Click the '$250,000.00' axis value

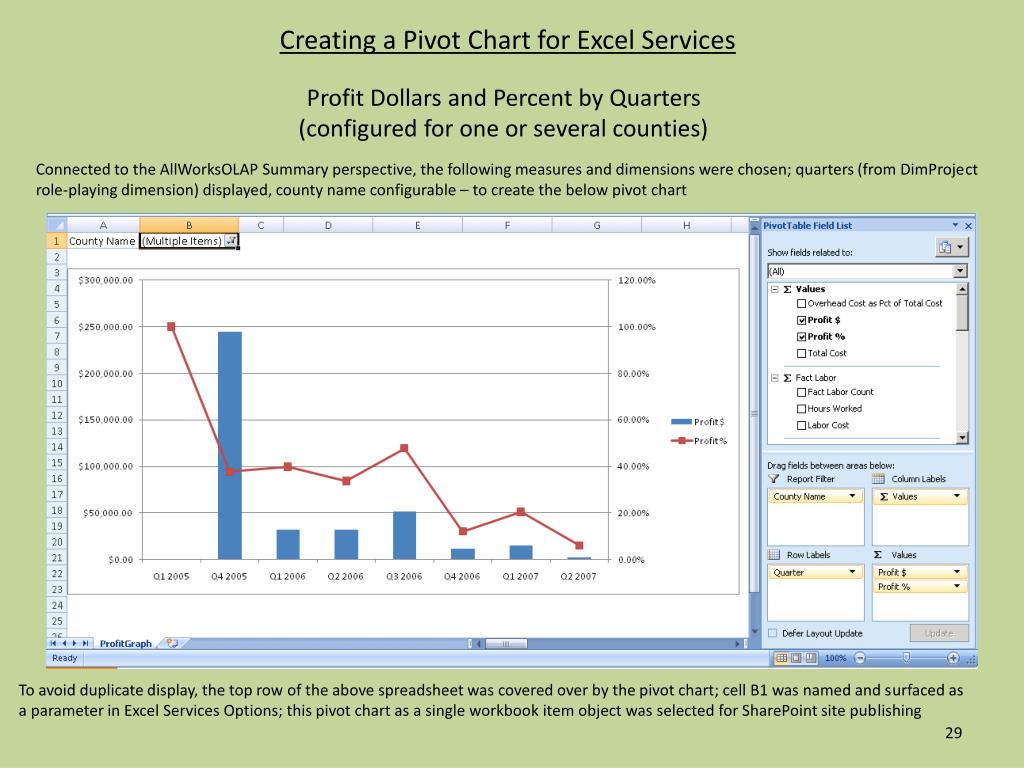pos(105,327)
